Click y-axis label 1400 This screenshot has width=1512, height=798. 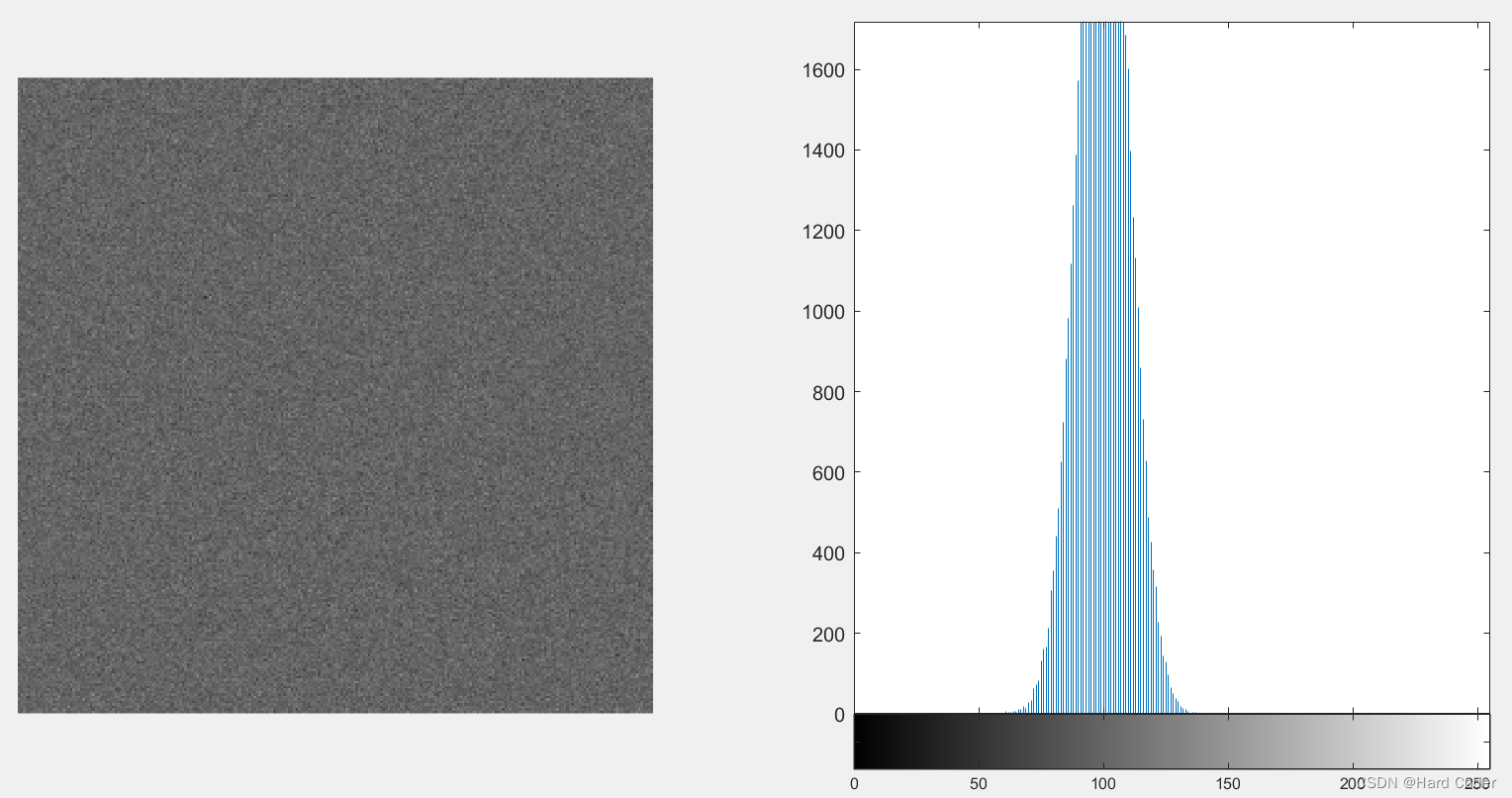824,150
